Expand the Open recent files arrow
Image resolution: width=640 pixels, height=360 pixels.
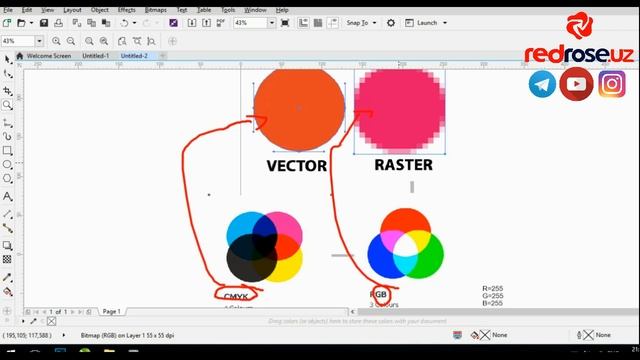31,23
